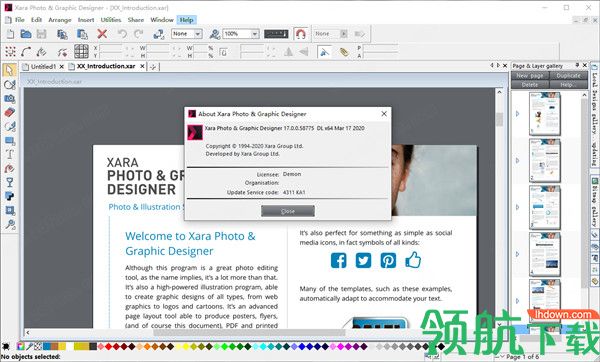The height and width of the screenshot is (362, 600).
Task: Expand page 2 triangle in Page & Layer gallery
Action: 518,160
